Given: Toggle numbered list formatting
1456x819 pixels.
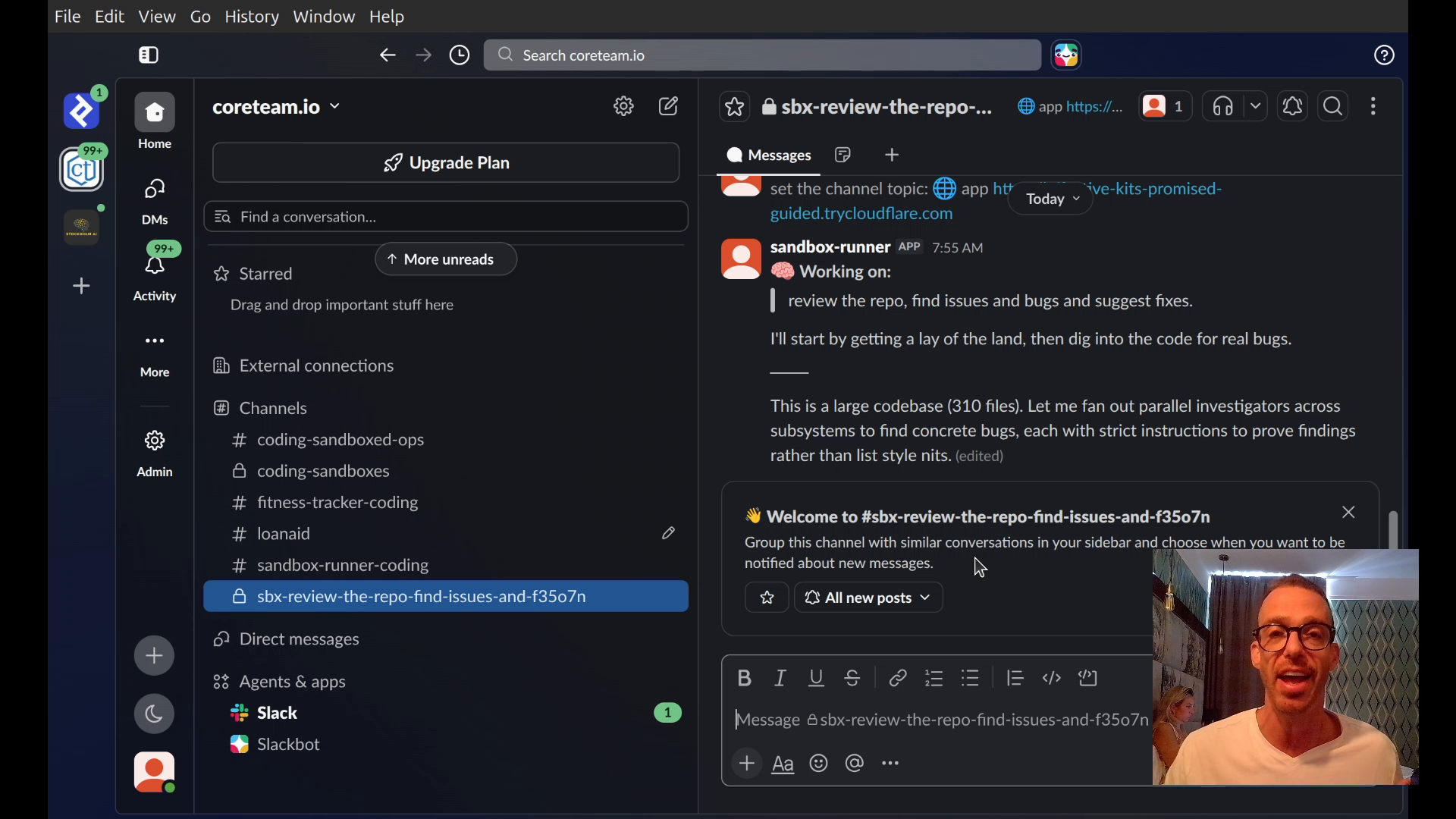Looking at the screenshot, I should 935,679.
